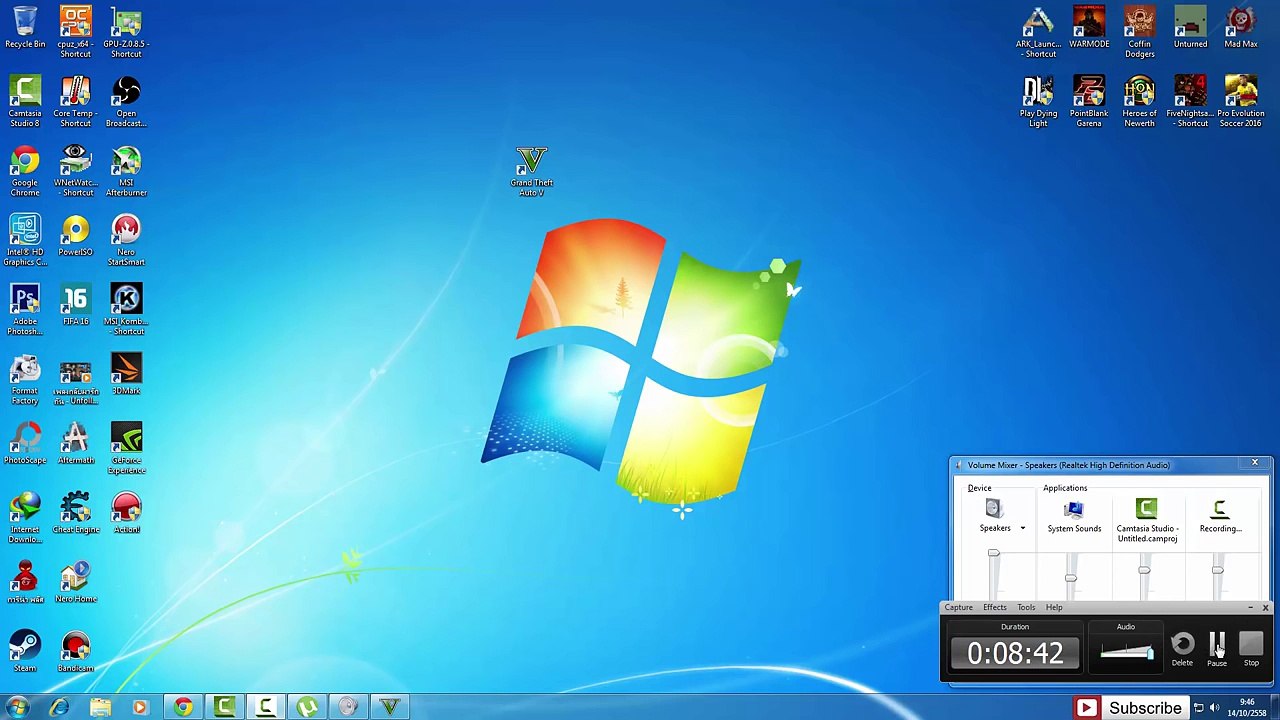
Task: Select the Adobe Photoshop desktop icon
Action: pos(25,310)
